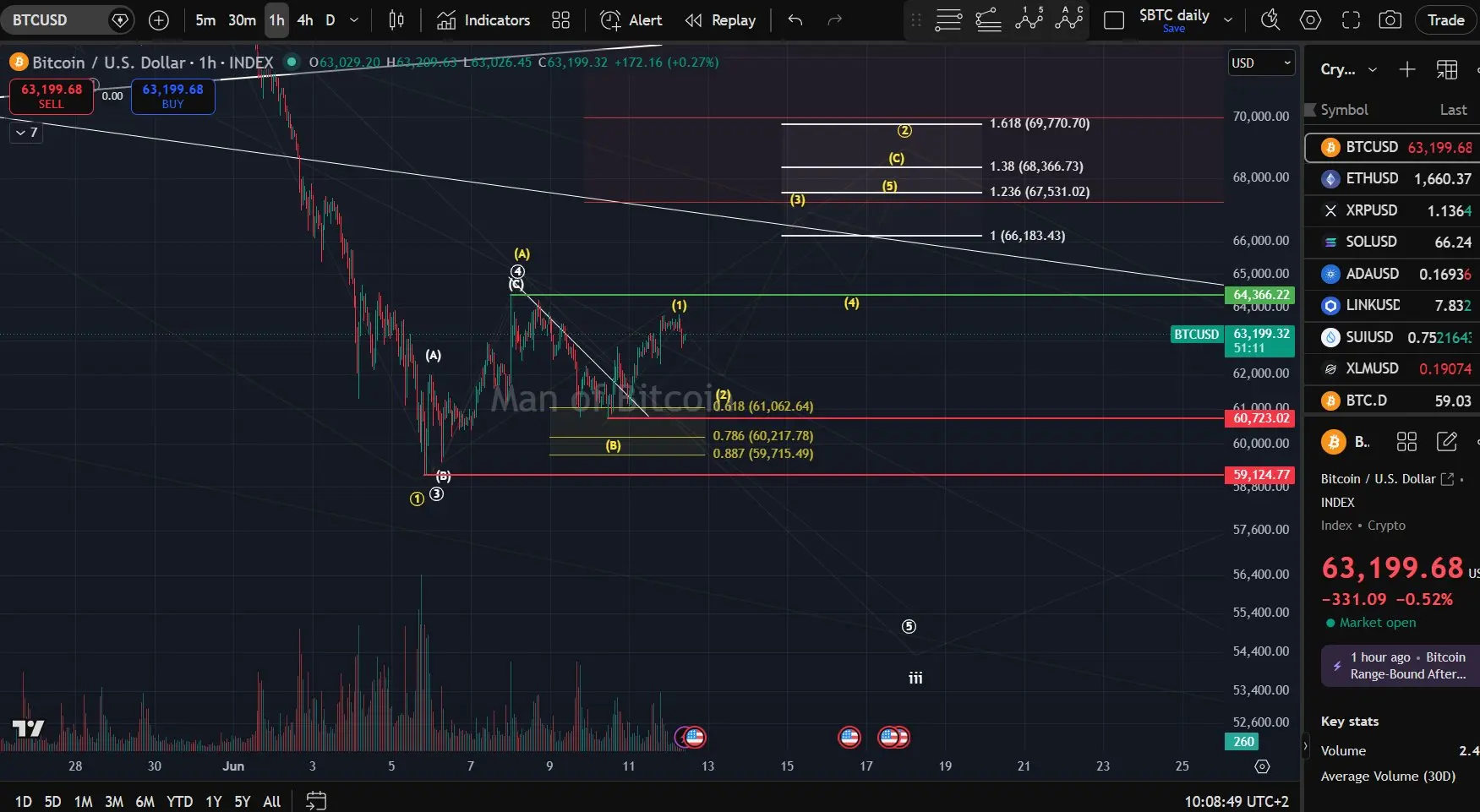The image size is (1480, 812).
Task: Start bar Replay mode
Action: (x=720, y=20)
